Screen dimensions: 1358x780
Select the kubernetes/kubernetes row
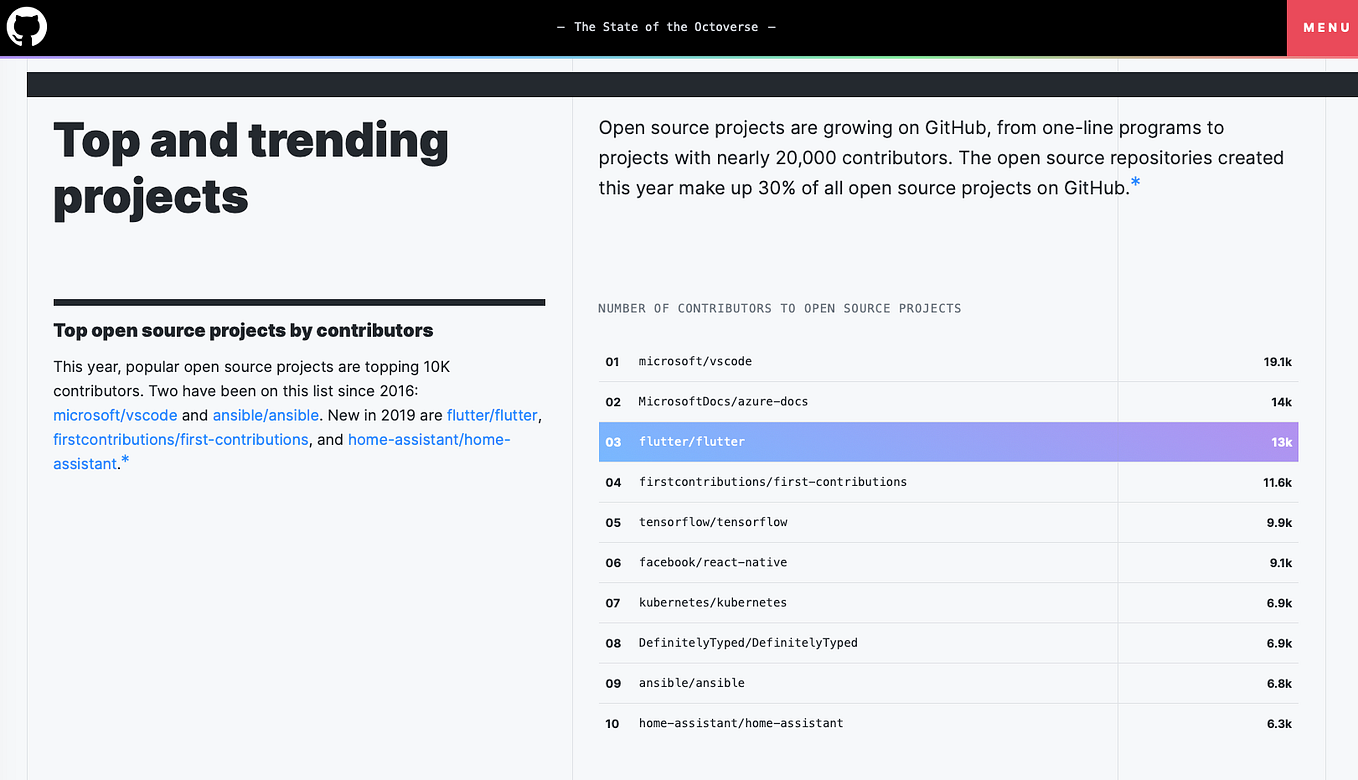coord(947,603)
